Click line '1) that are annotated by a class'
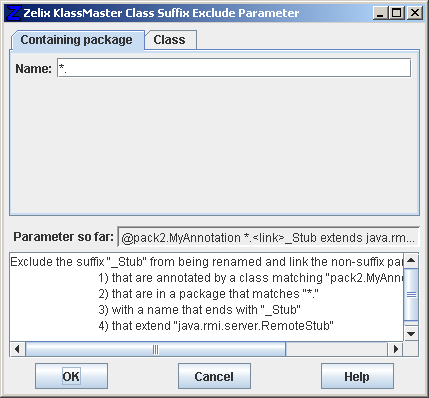The height and width of the screenshot is (398, 429). pyautogui.click(x=251, y=278)
